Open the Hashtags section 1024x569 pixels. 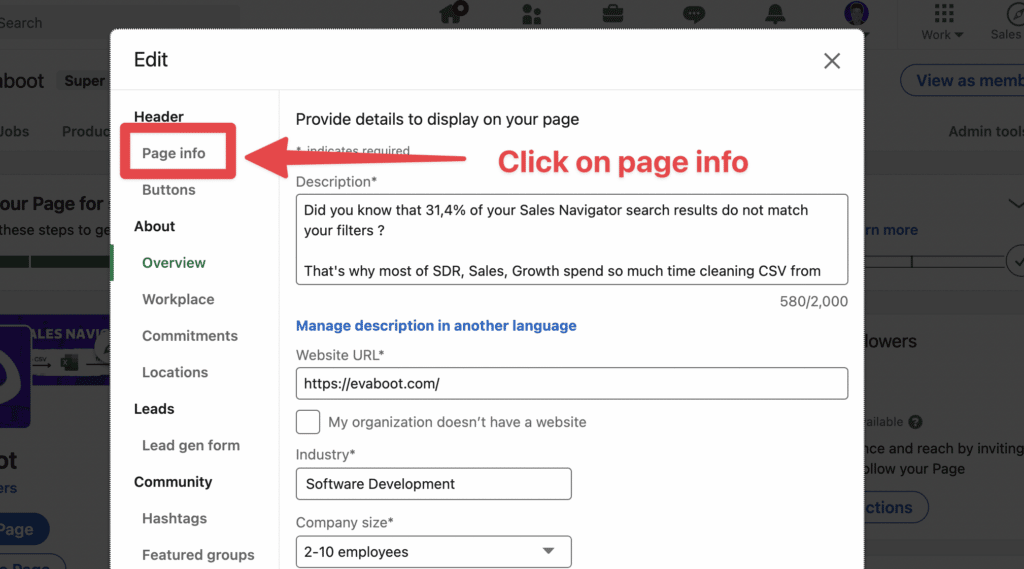click(174, 519)
